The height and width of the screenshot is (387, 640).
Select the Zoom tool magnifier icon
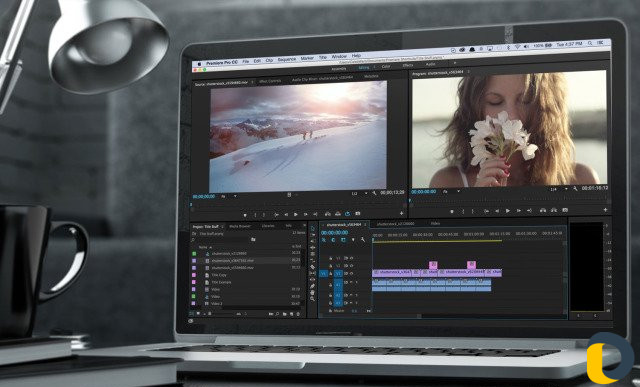point(313,299)
